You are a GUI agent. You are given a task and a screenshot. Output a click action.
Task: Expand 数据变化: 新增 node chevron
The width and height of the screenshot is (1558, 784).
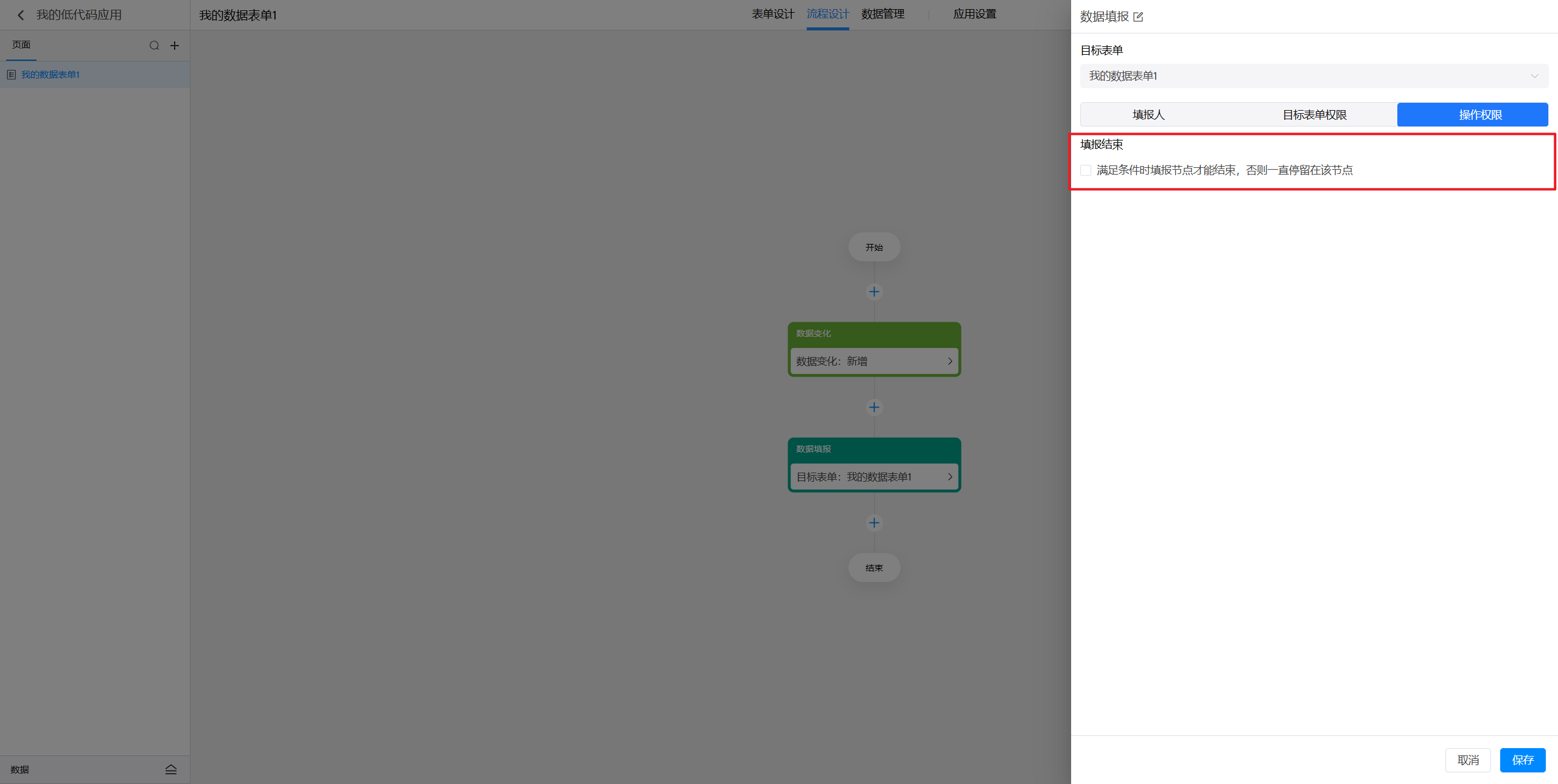(x=949, y=361)
